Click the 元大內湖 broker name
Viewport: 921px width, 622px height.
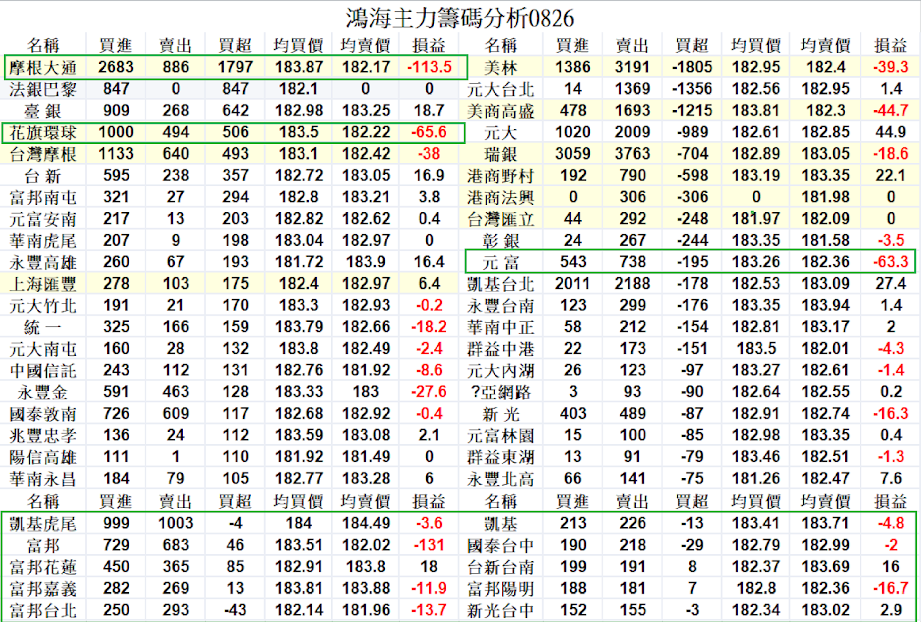click(500, 371)
